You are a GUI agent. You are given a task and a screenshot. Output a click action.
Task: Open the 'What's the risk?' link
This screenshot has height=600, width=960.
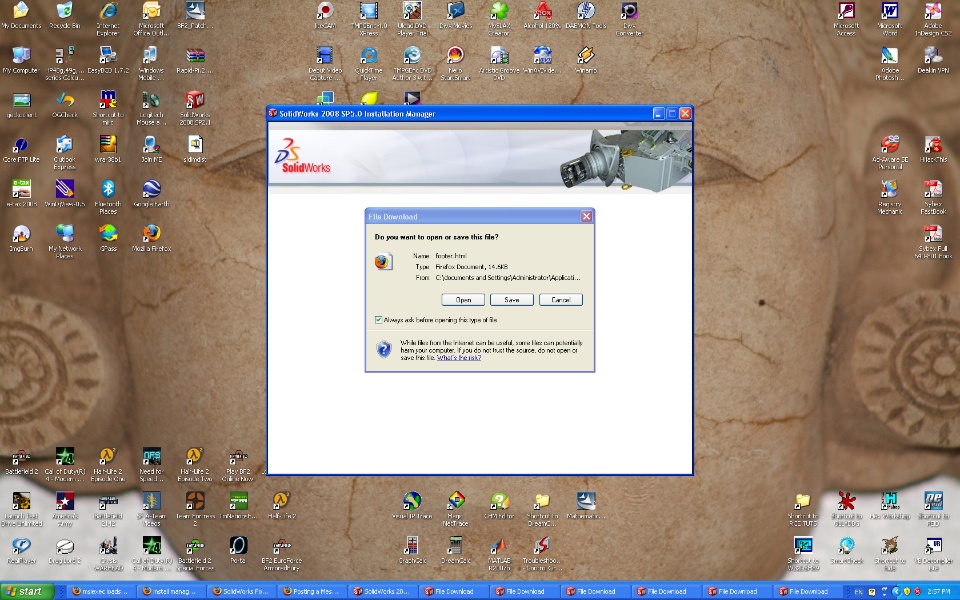[459, 358]
